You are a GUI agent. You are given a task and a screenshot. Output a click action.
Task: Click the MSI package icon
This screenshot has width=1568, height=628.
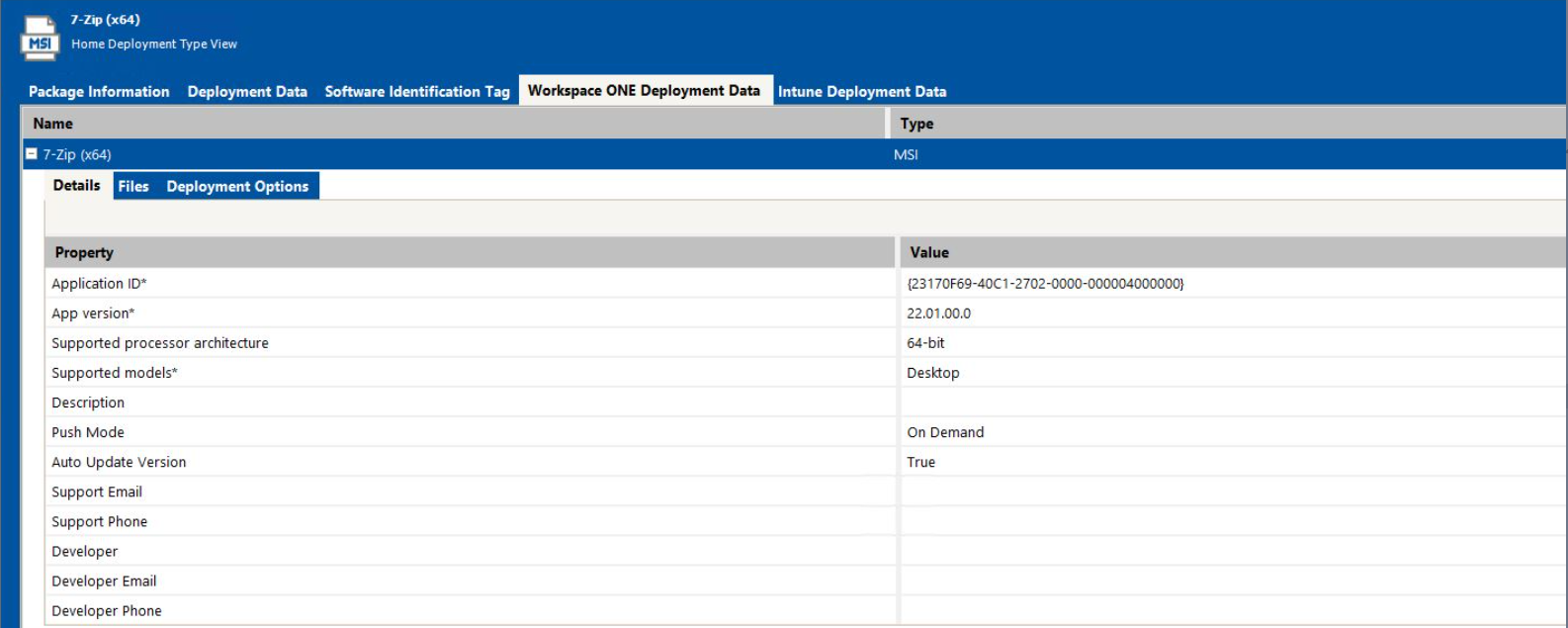(x=41, y=38)
